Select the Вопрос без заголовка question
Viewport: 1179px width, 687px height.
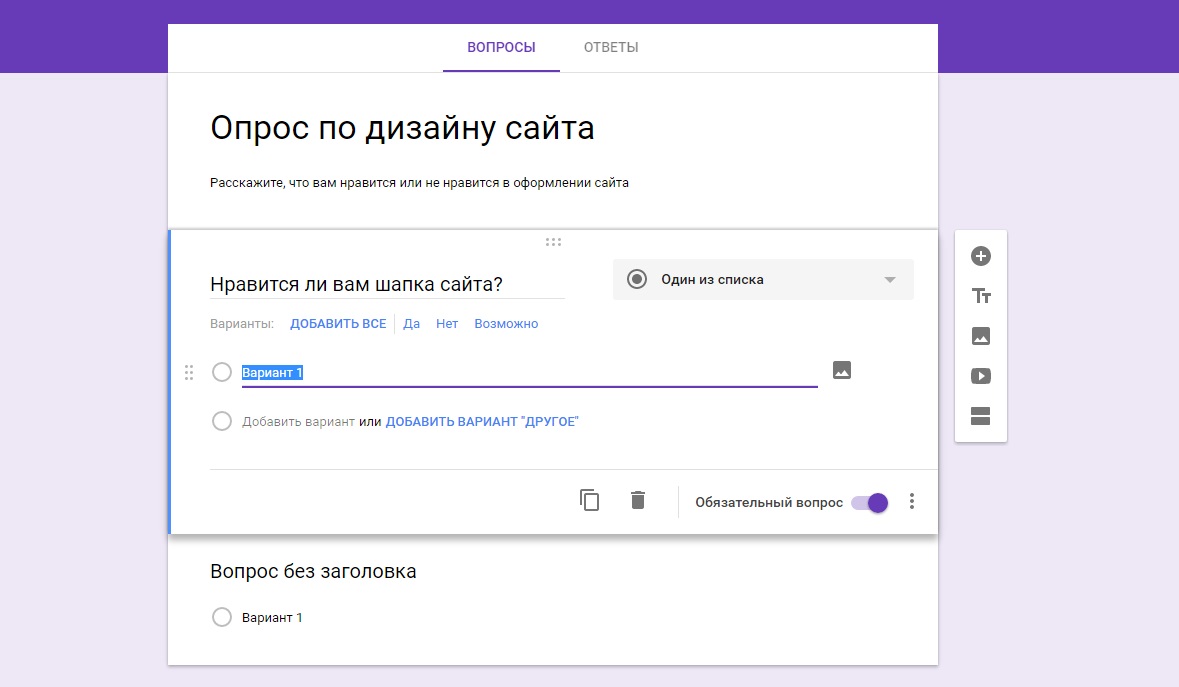click(x=313, y=571)
